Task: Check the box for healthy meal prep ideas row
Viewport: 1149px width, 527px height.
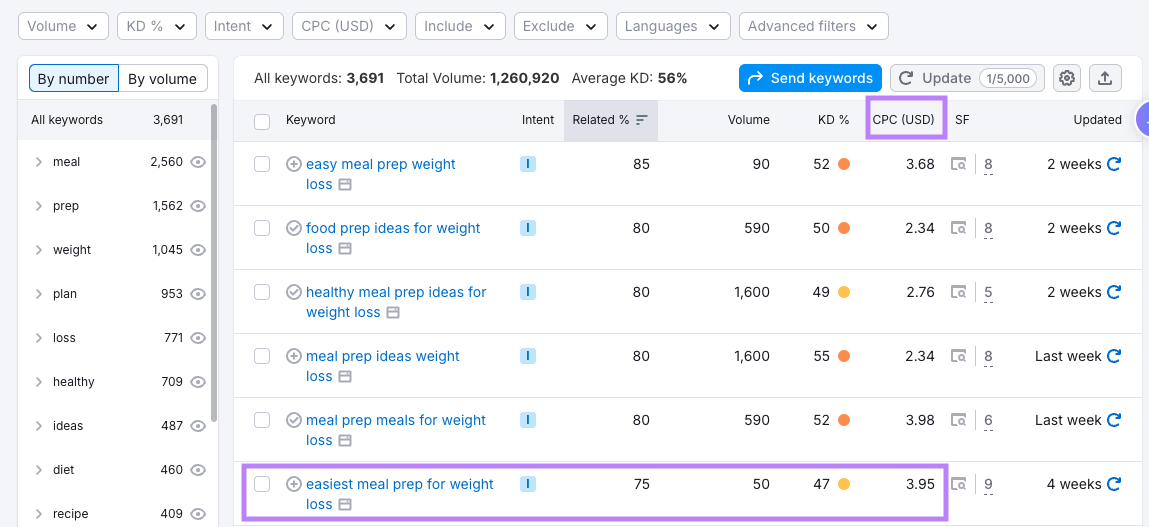Action: pos(262,292)
